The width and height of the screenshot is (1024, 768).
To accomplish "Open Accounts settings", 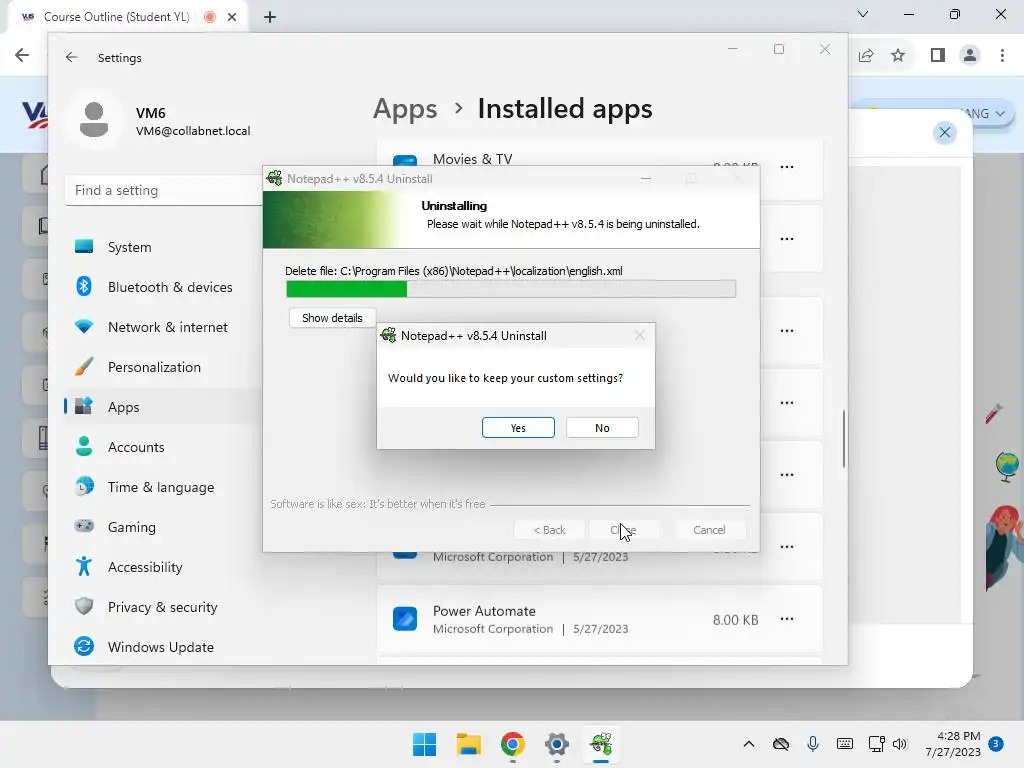I will 163,447.
